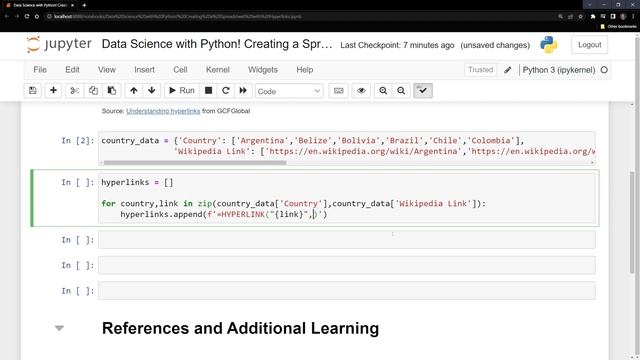Screen dimensions: 640x360
Task: Open the Kernel menu
Action: click(x=218, y=70)
